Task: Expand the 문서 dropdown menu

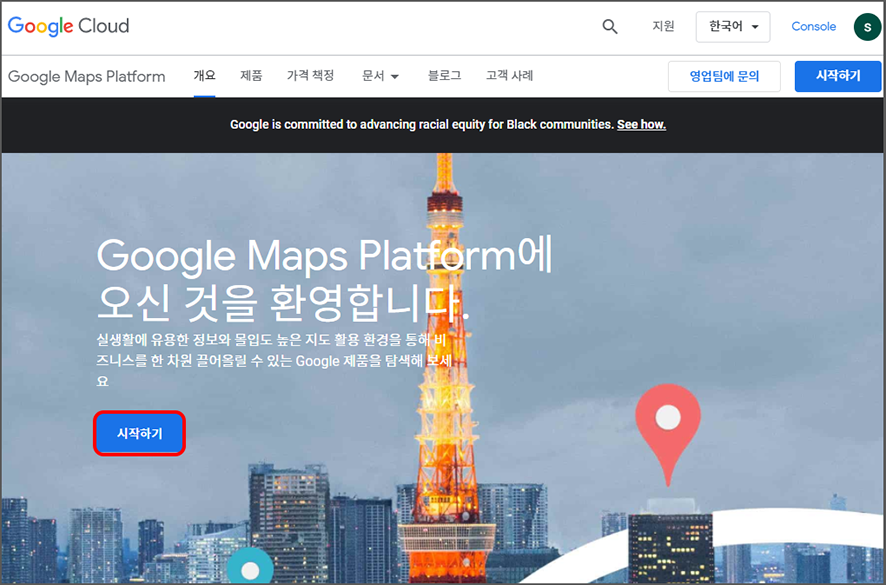Action: click(x=380, y=76)
